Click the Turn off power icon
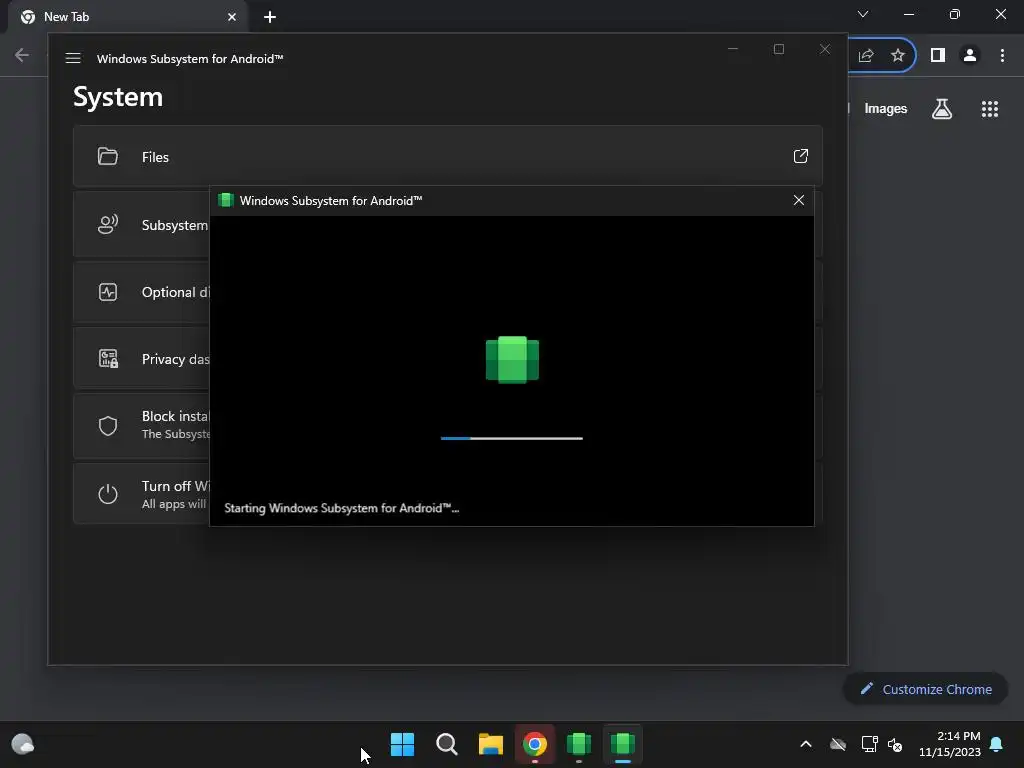 point(108,494)
